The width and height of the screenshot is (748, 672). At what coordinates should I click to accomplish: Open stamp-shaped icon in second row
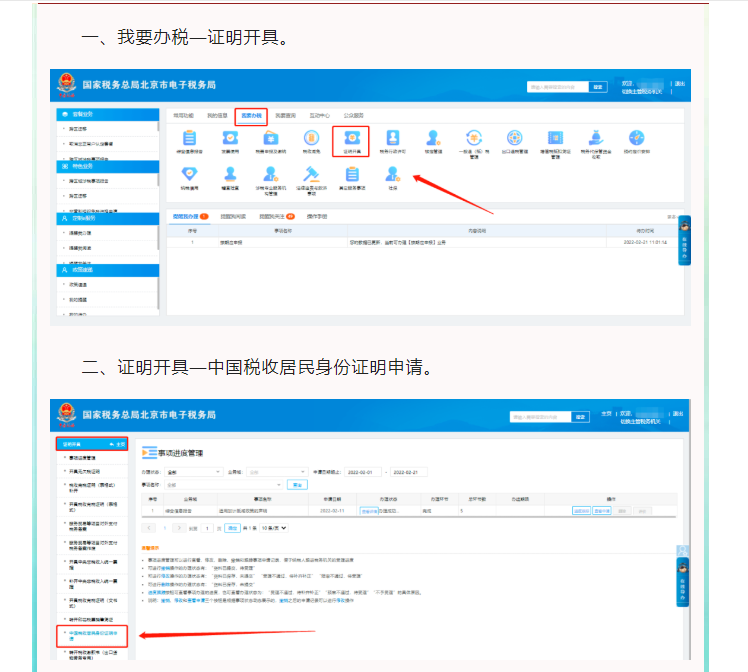230,174
